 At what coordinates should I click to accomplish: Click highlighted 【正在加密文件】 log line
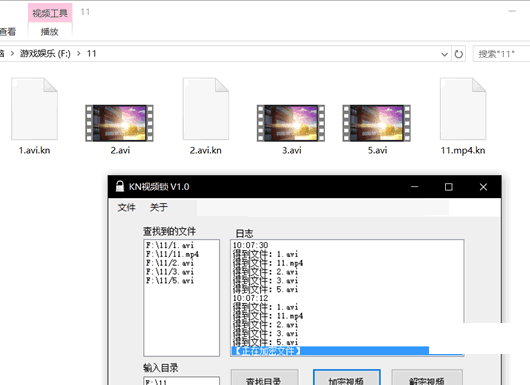(x=330, y=351)
